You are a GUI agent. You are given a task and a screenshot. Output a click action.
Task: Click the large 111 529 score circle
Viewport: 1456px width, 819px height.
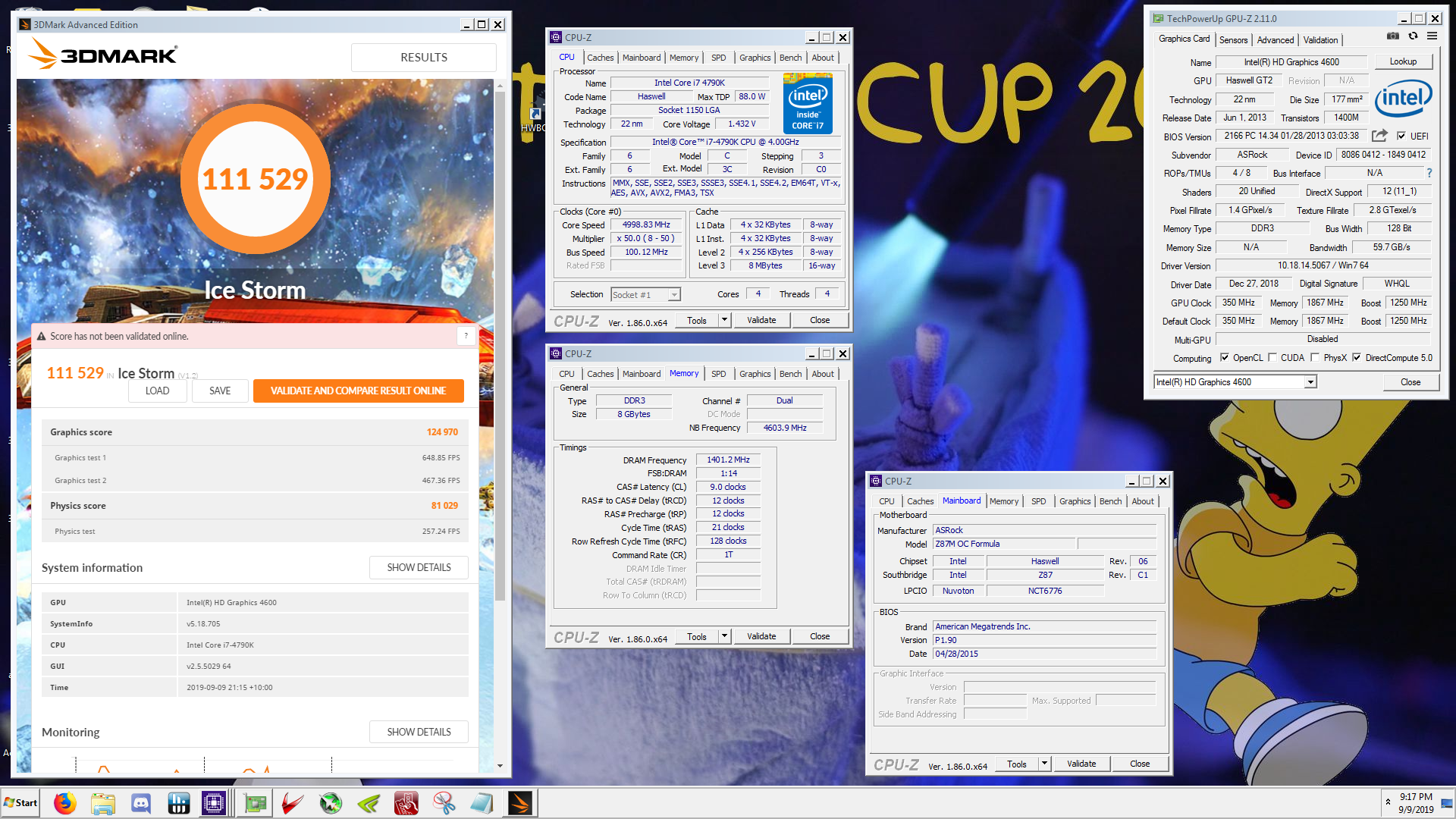click(x=256, y=179)
